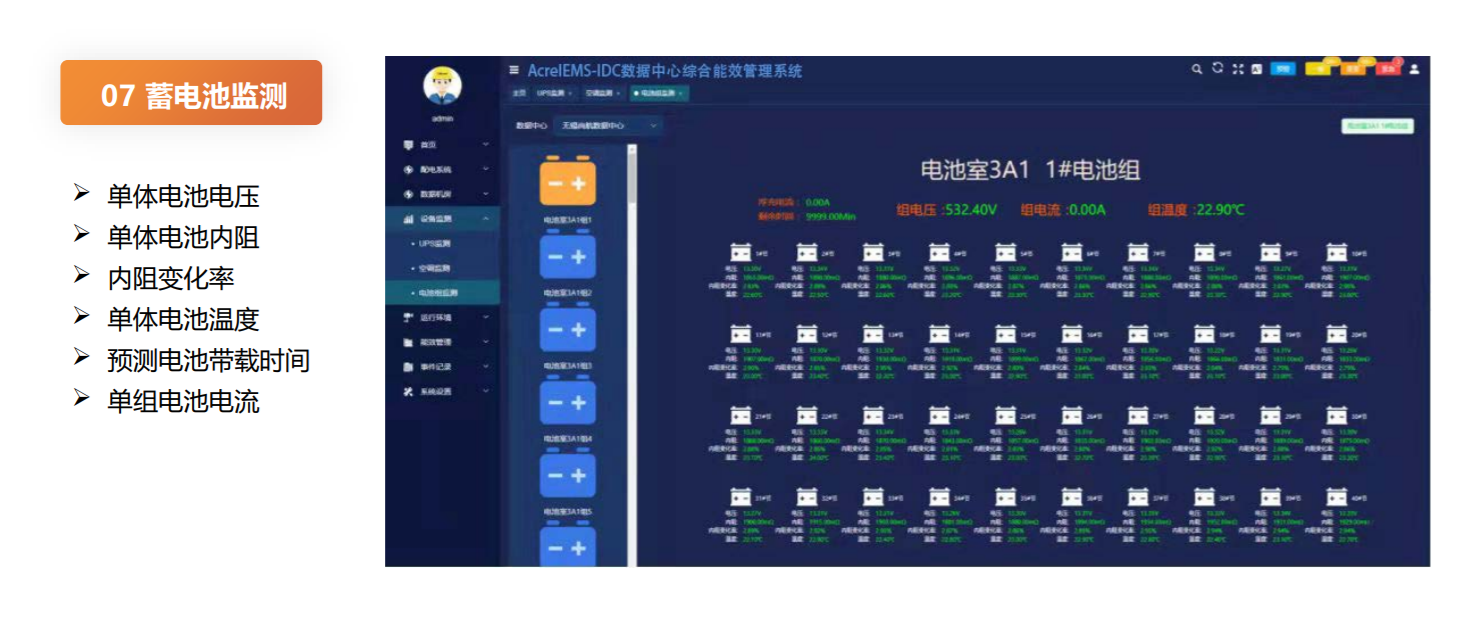1479x632 pixels.
Task: Click the refresh icon in the header
Action: (x=1217, y=69)
